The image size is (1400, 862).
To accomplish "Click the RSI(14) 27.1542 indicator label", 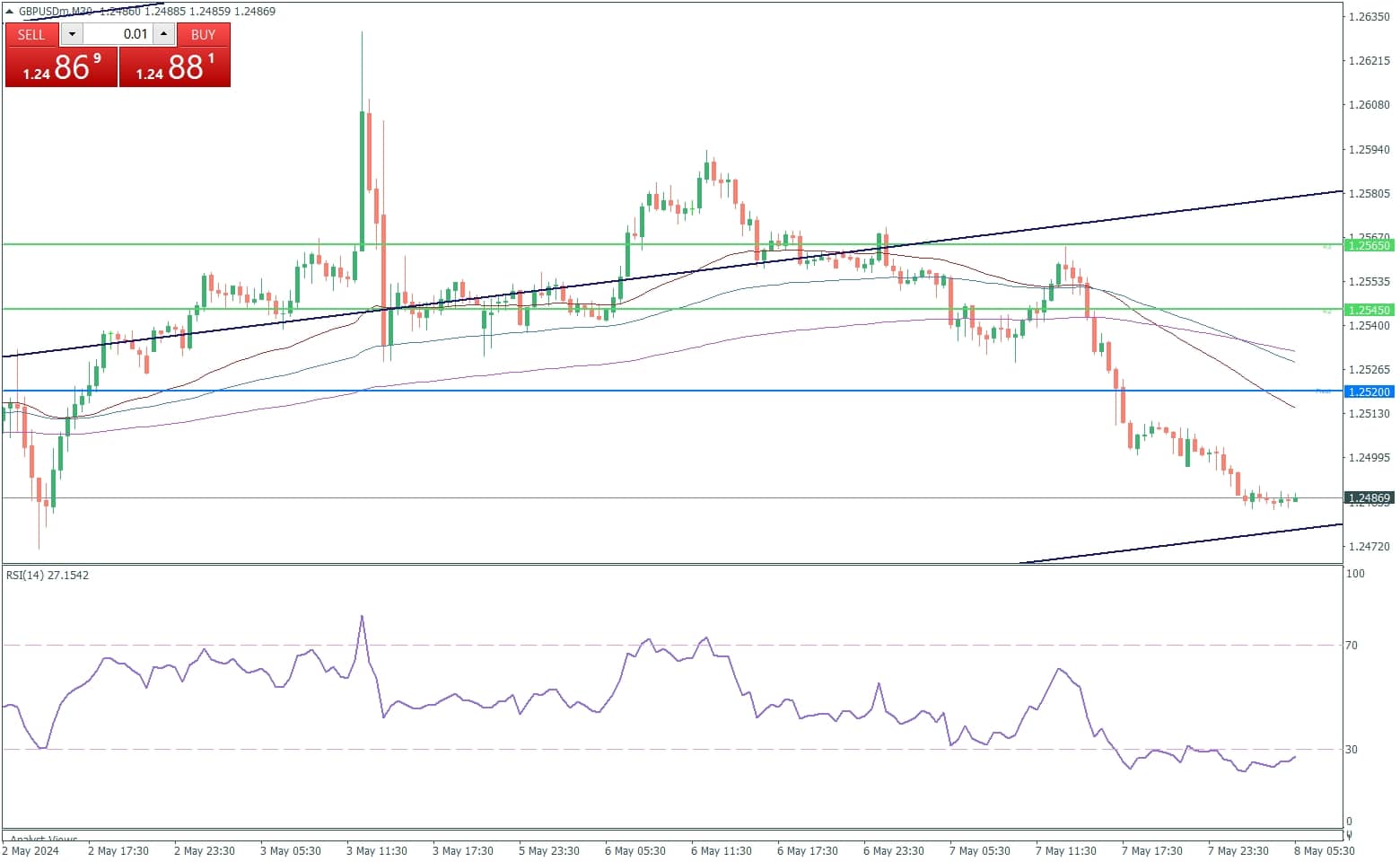I will (48, 576).
